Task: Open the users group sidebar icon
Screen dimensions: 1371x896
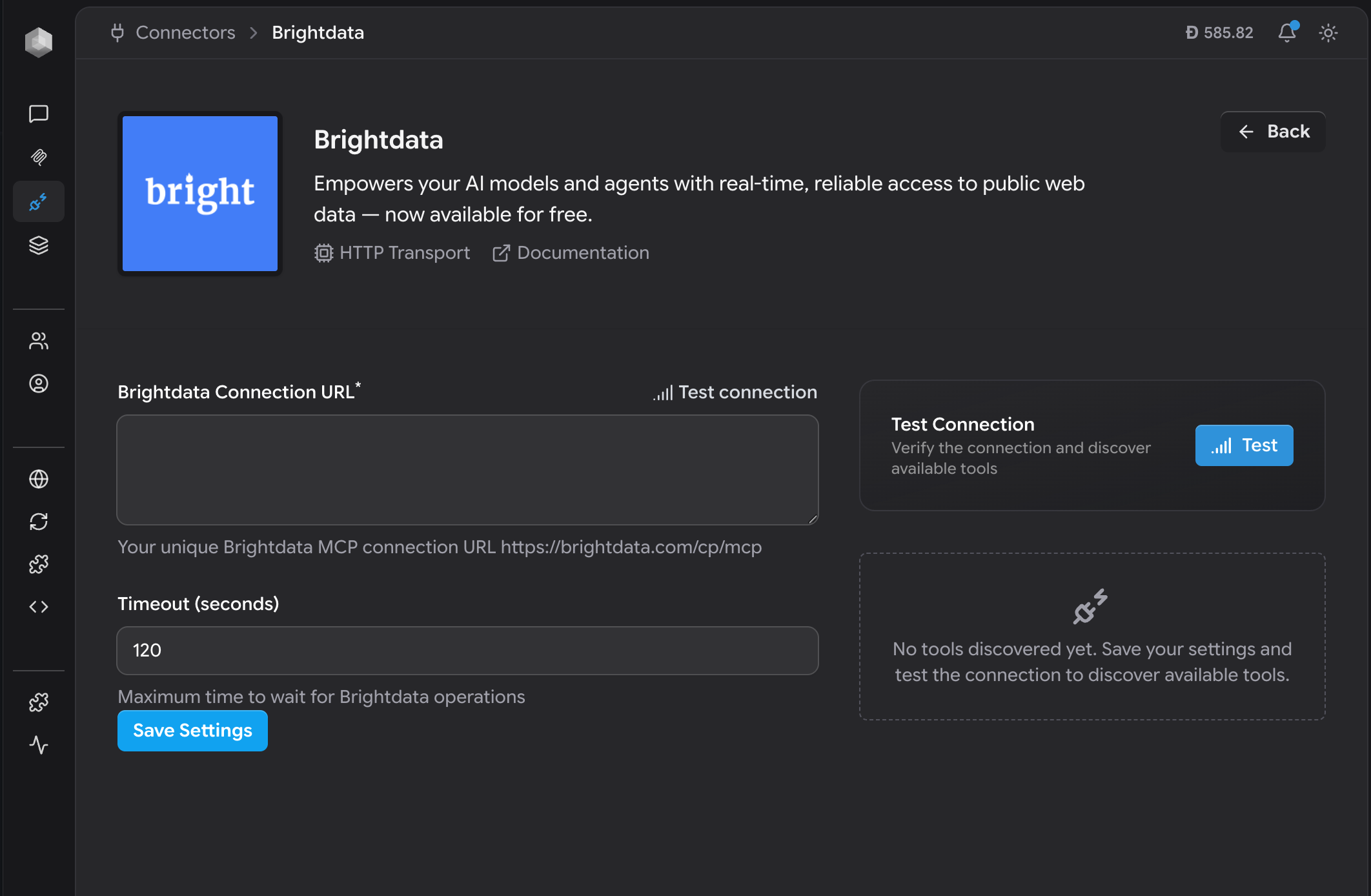Action: click(39, 341)
